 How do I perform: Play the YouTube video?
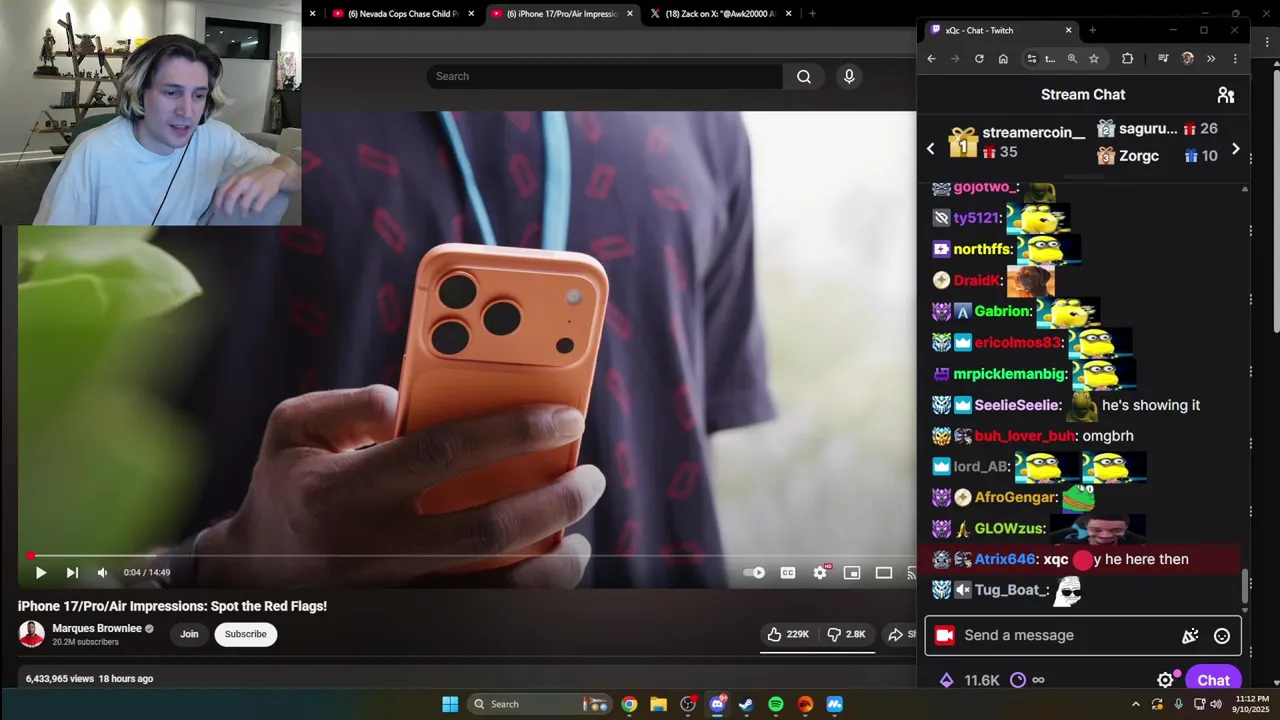[41, 573]
